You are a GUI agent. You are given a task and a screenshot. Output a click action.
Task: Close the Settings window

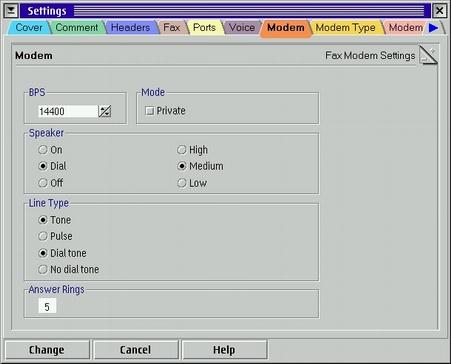click(440, 11)
